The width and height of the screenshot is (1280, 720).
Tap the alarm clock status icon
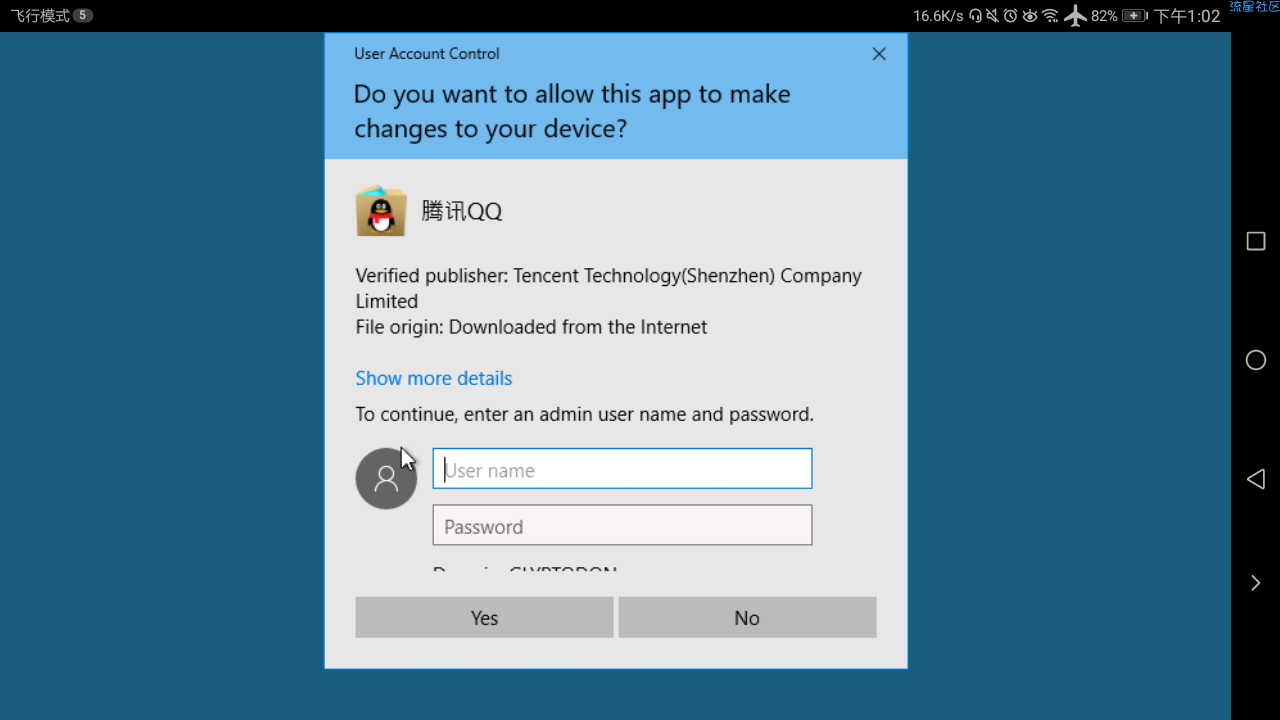(1010, 15)
